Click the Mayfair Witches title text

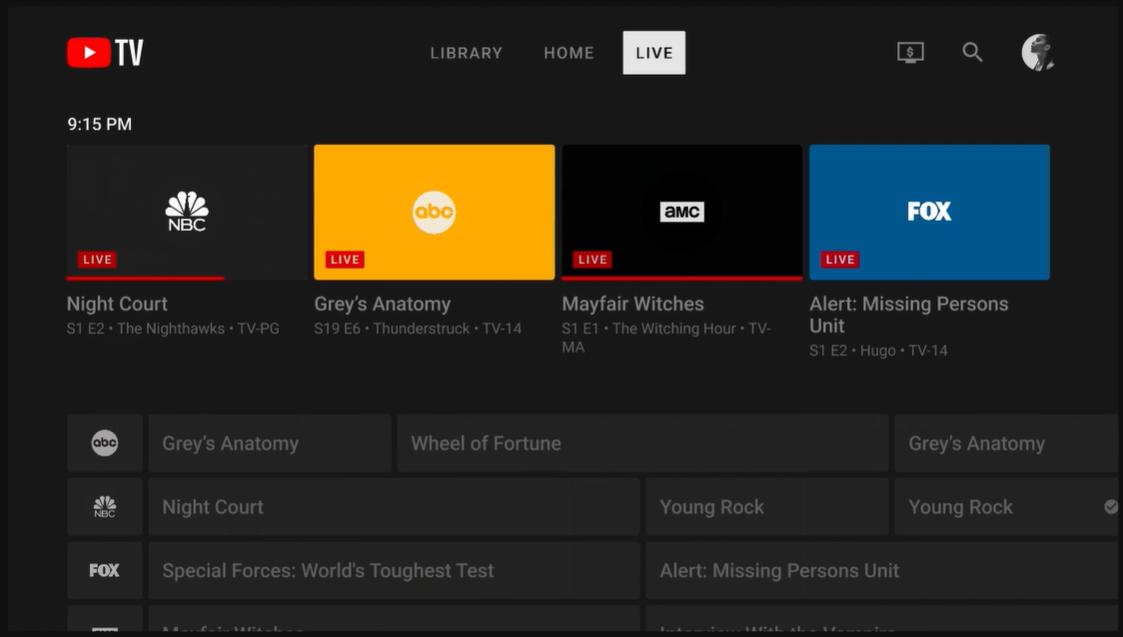pyautogui.click(x=633, y=304)
